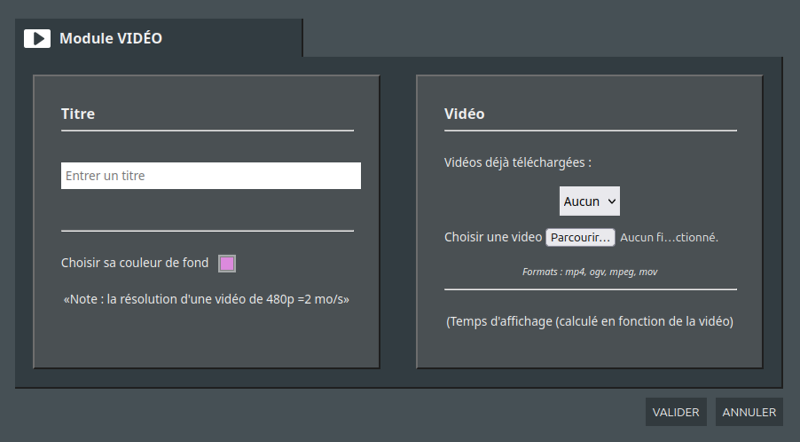Click the Vidéos déjà téléchargées label
The image size is (800, 442).
tap(518, 162)
